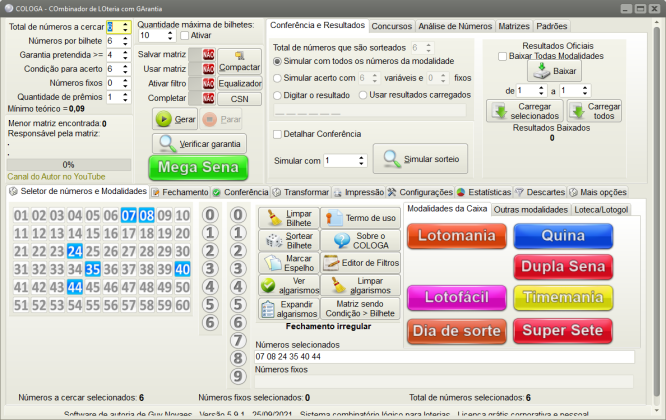
Task: Adjust Quantidade máxima de bilhetes stepper
Action: point(170,36)
